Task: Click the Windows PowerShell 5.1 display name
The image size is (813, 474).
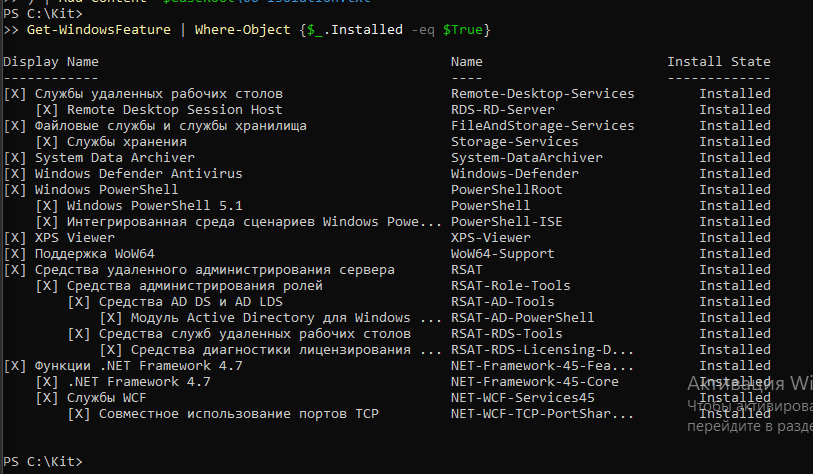Action: [155, 206]
